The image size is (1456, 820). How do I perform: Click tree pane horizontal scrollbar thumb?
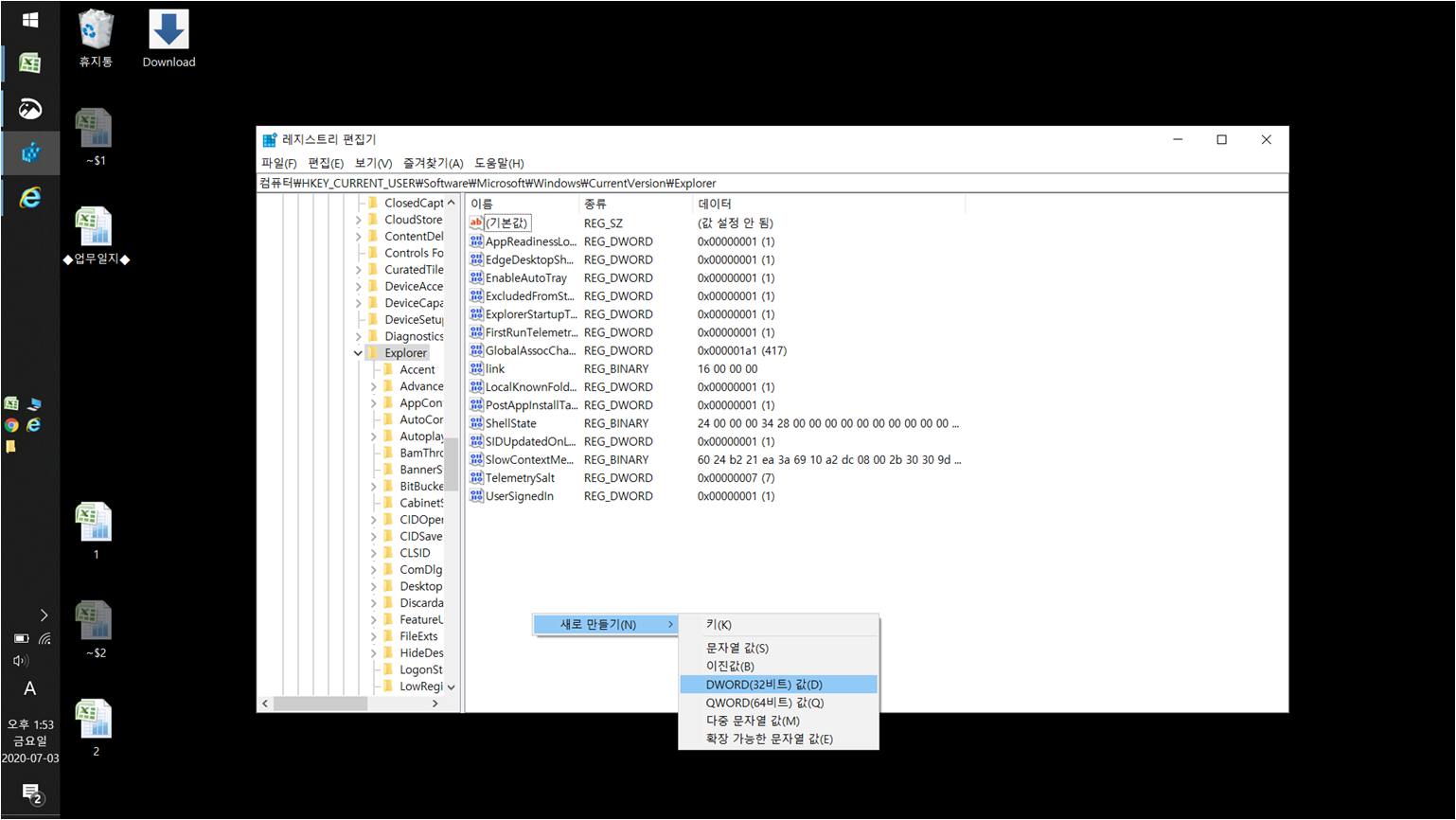click(x=320, y=704)
